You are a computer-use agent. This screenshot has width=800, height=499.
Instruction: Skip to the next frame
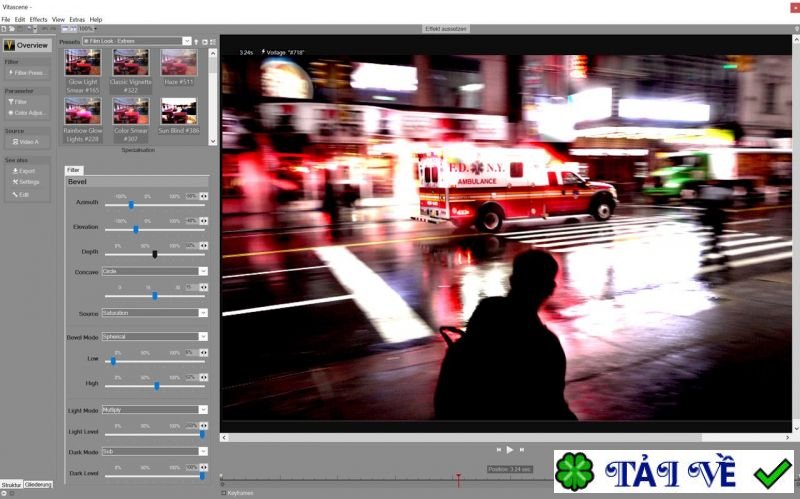[x=521, y=450]
